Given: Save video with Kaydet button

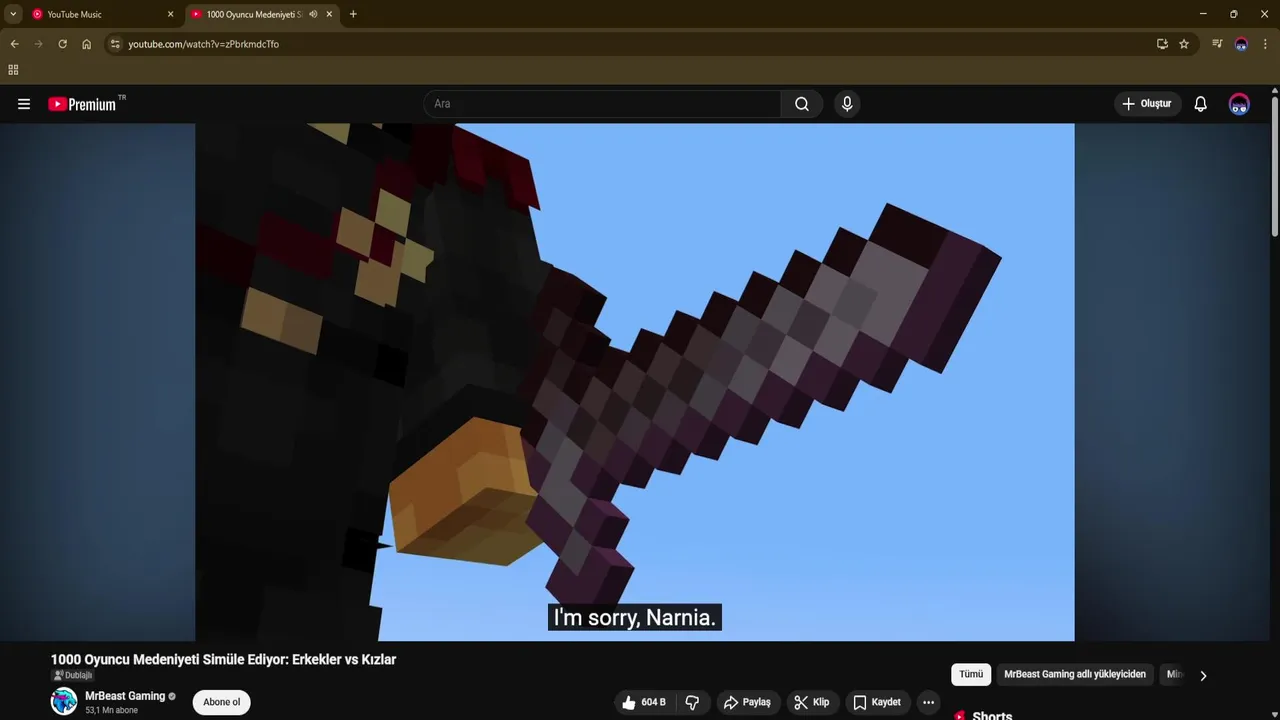Looking at the screenshot, I should [876, 702].
